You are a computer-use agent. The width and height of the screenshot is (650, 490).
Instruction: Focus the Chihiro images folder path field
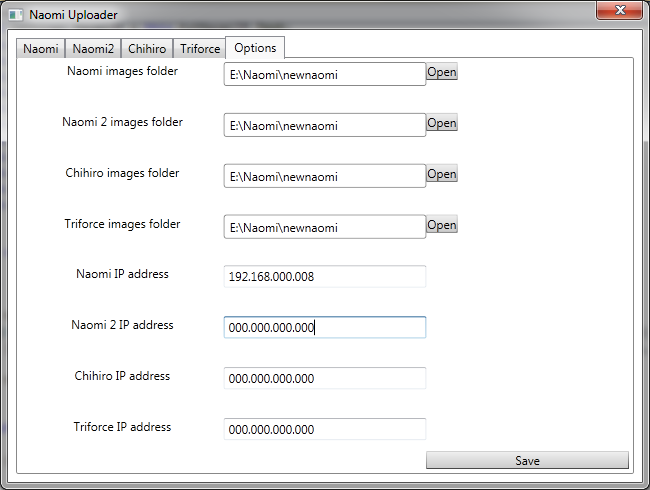[x=325, y=176]
